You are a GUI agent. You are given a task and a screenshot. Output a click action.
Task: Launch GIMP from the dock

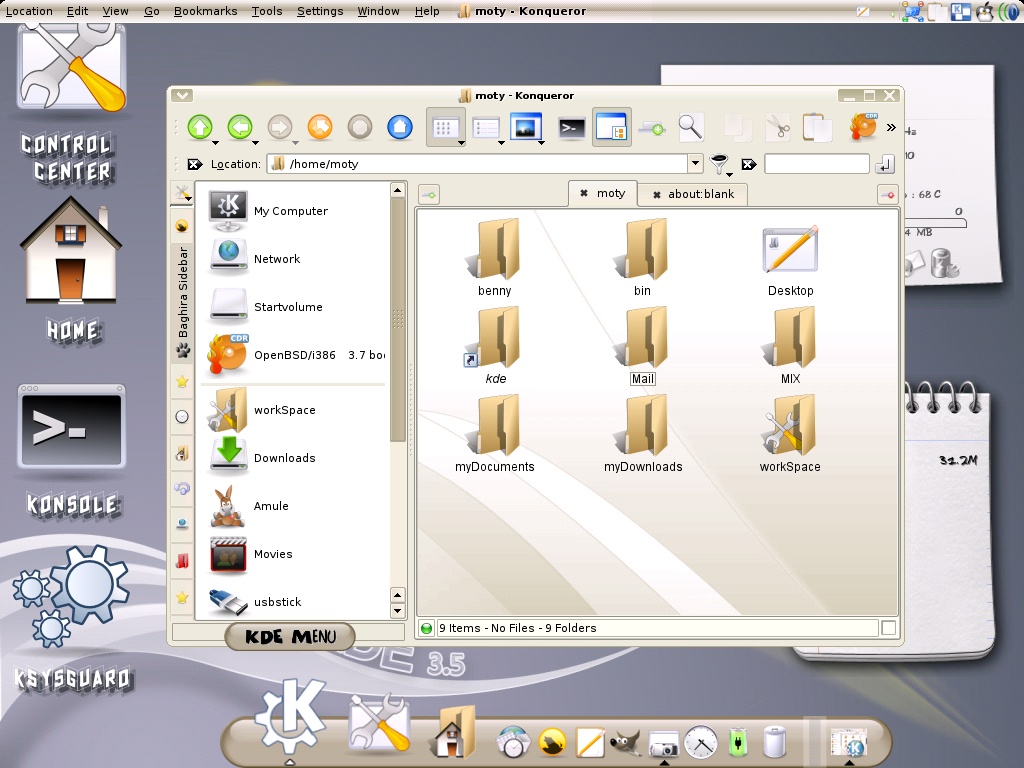(626, 742)
